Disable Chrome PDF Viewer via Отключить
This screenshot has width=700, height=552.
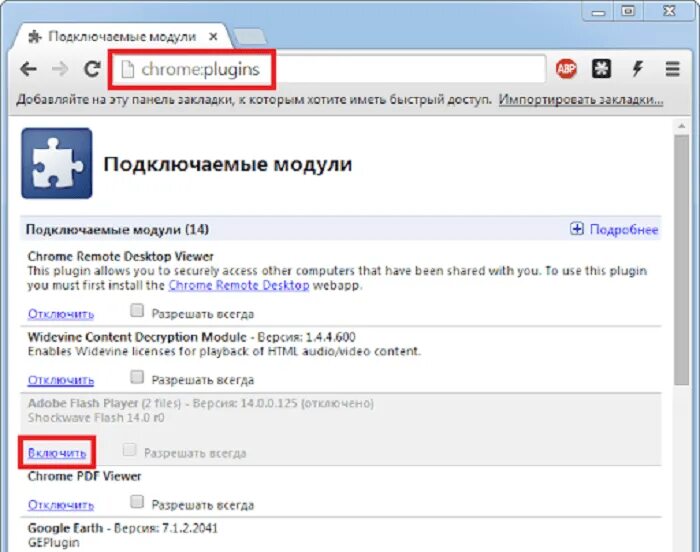[61, 505]
